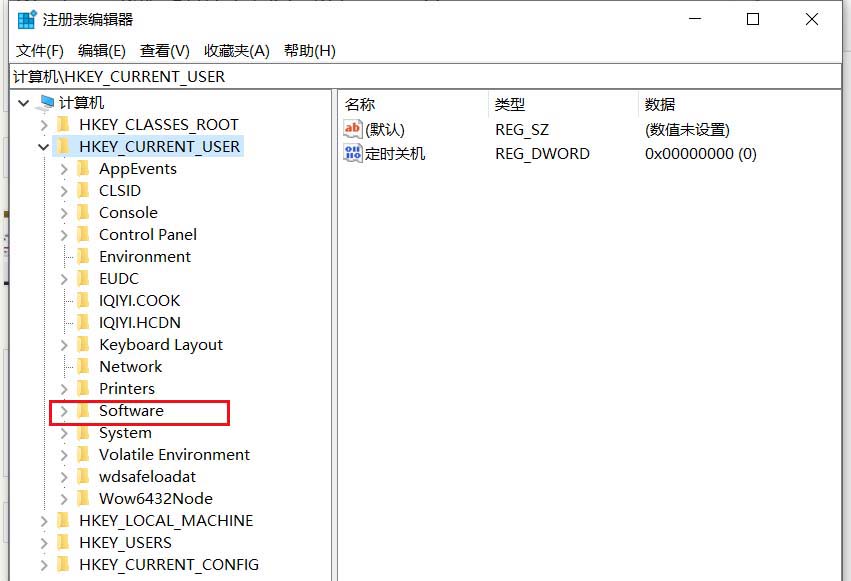Viewport: 851px width, 581px height.
Task: Click the Keyboard Layout folder icon
Action: point(83,344)
